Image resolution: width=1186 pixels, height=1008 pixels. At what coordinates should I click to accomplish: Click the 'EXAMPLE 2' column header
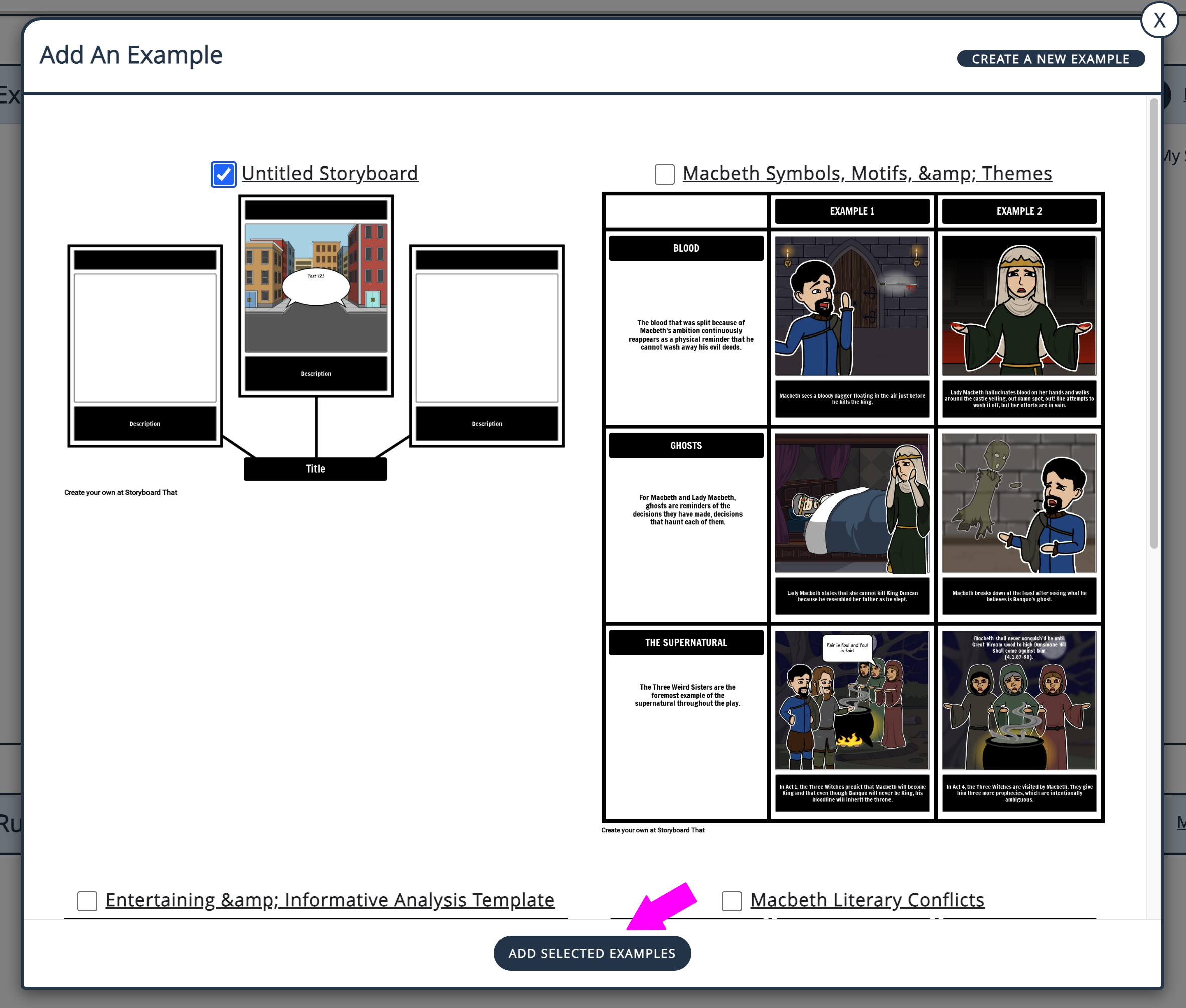coord(1019,211)
